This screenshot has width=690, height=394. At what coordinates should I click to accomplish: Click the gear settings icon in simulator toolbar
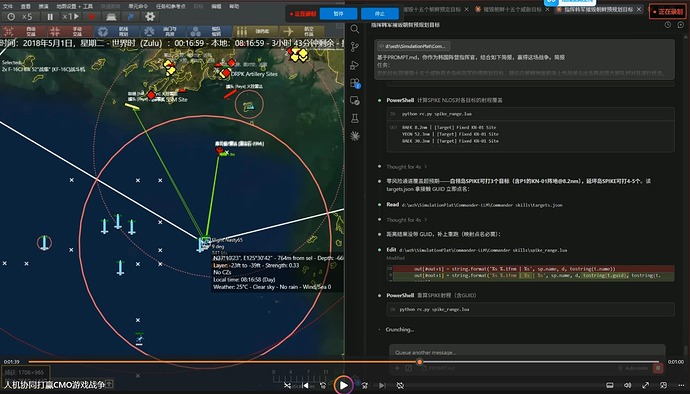(x=150, y=17)
